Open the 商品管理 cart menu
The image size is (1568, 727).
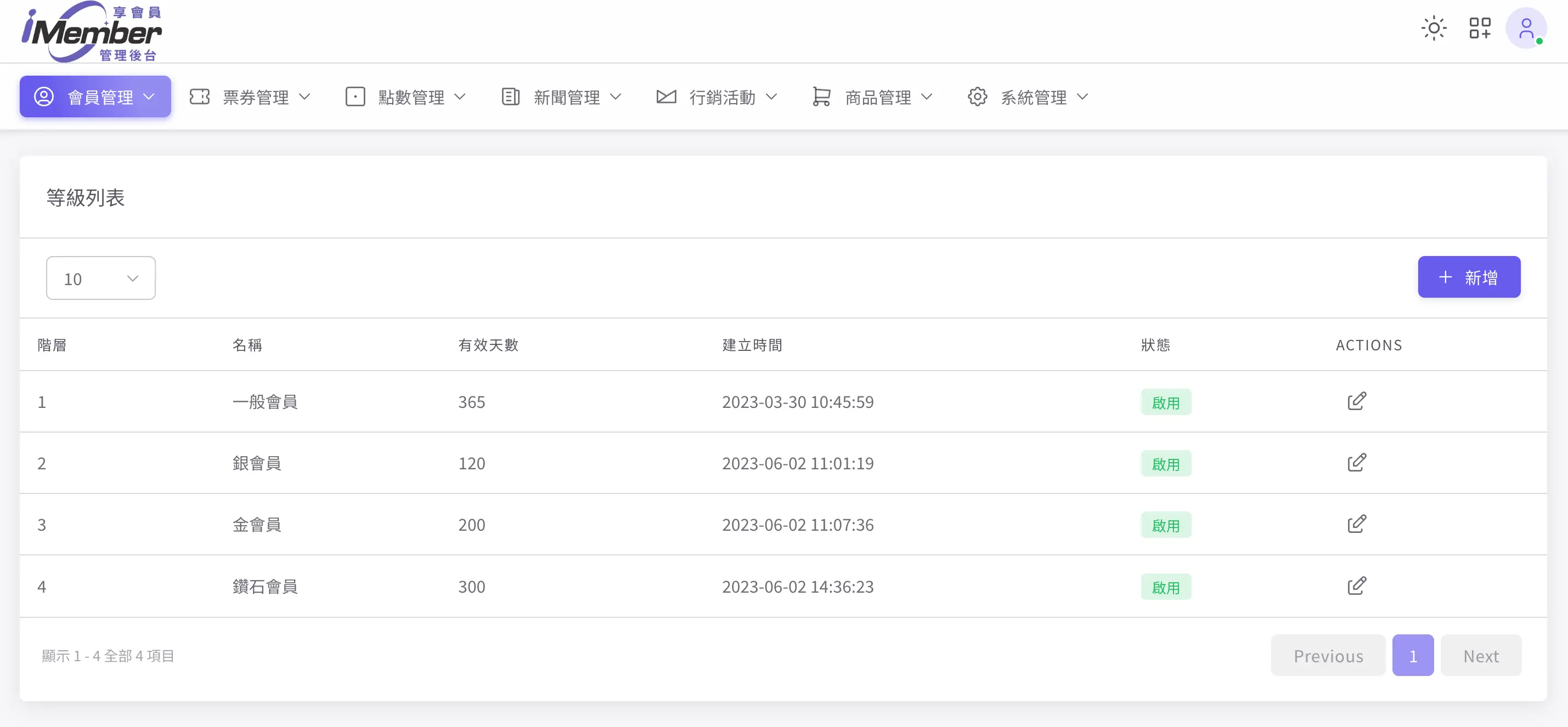872,96
